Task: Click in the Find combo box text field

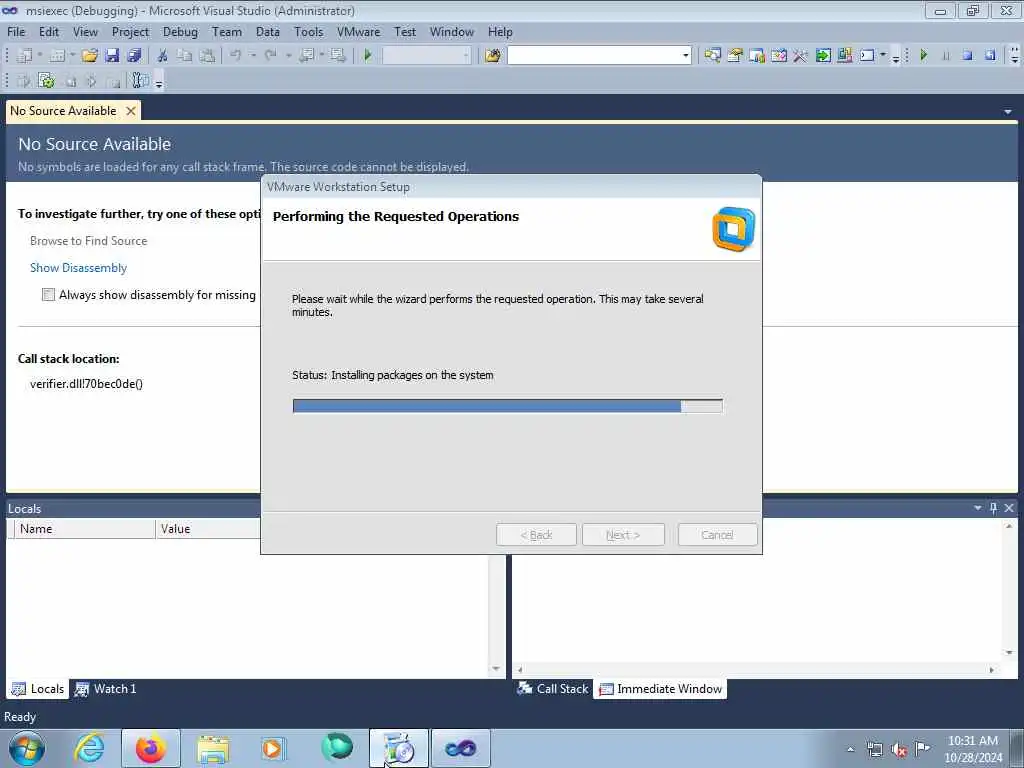Action: click(594, 56)
